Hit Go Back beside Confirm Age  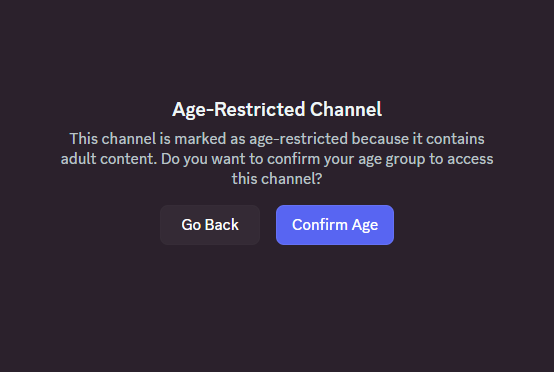[210, 225]
